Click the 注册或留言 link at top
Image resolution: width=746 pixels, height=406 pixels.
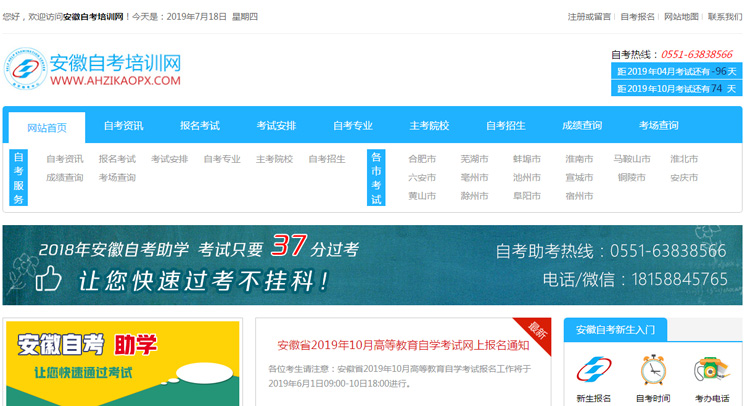pyautogui.click(x=589, y=17)
